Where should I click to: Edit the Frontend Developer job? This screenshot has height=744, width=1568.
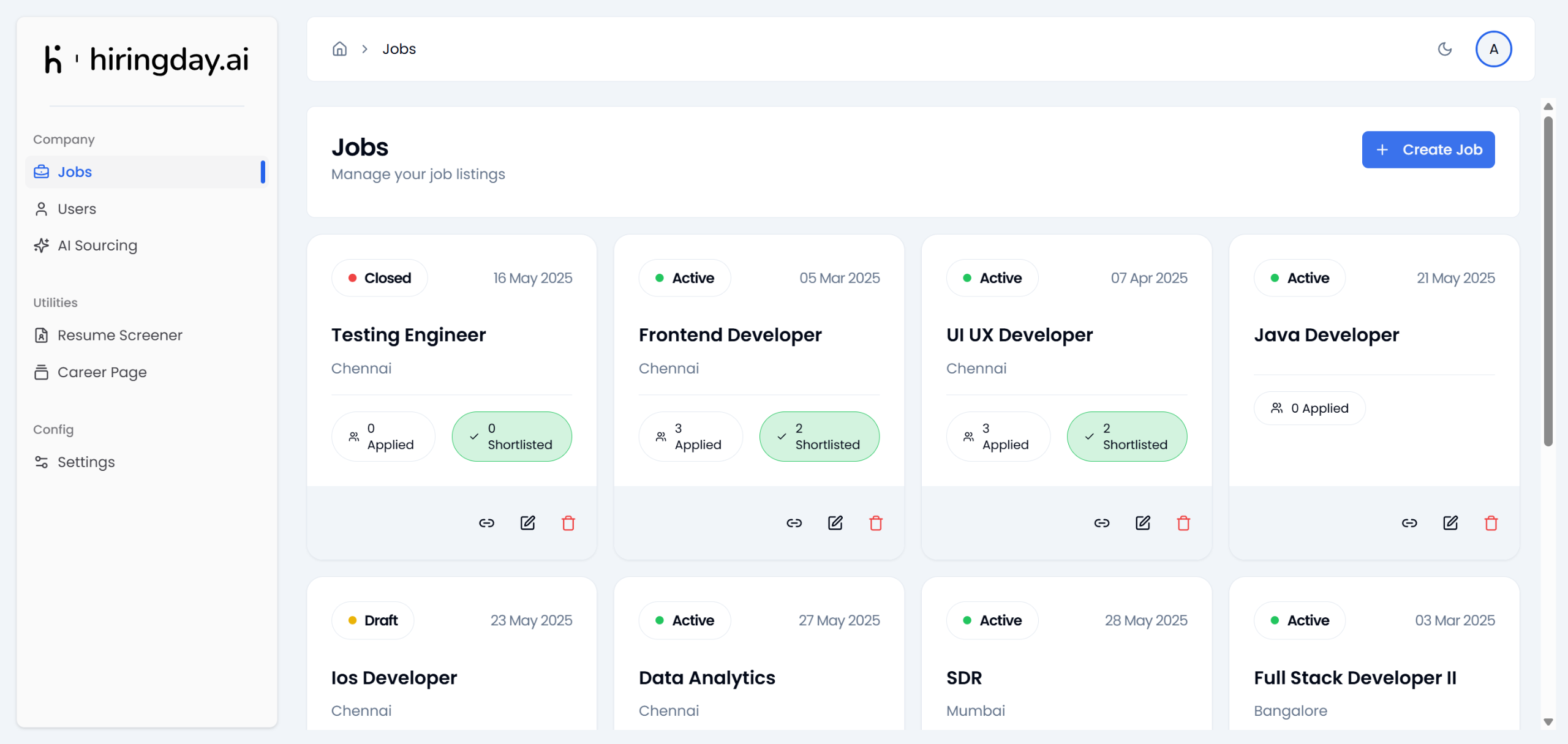(835, 523)
